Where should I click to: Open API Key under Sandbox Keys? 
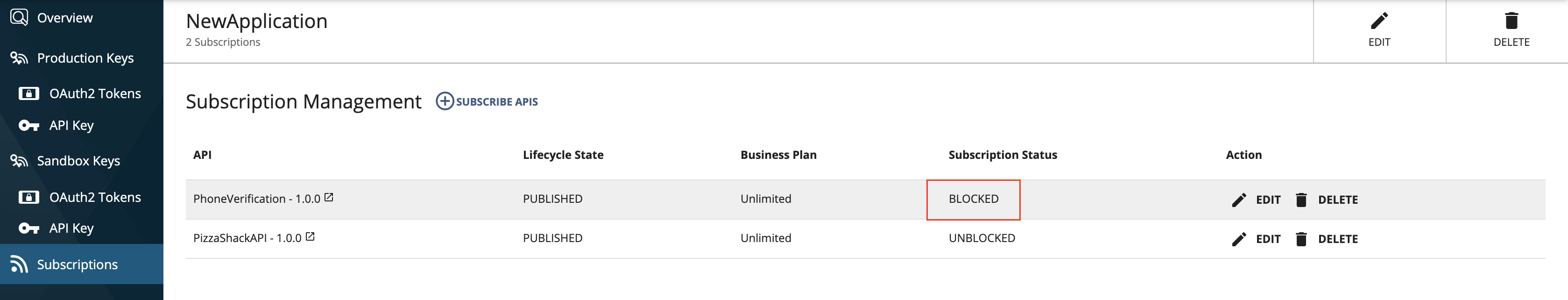coord(71,228)
